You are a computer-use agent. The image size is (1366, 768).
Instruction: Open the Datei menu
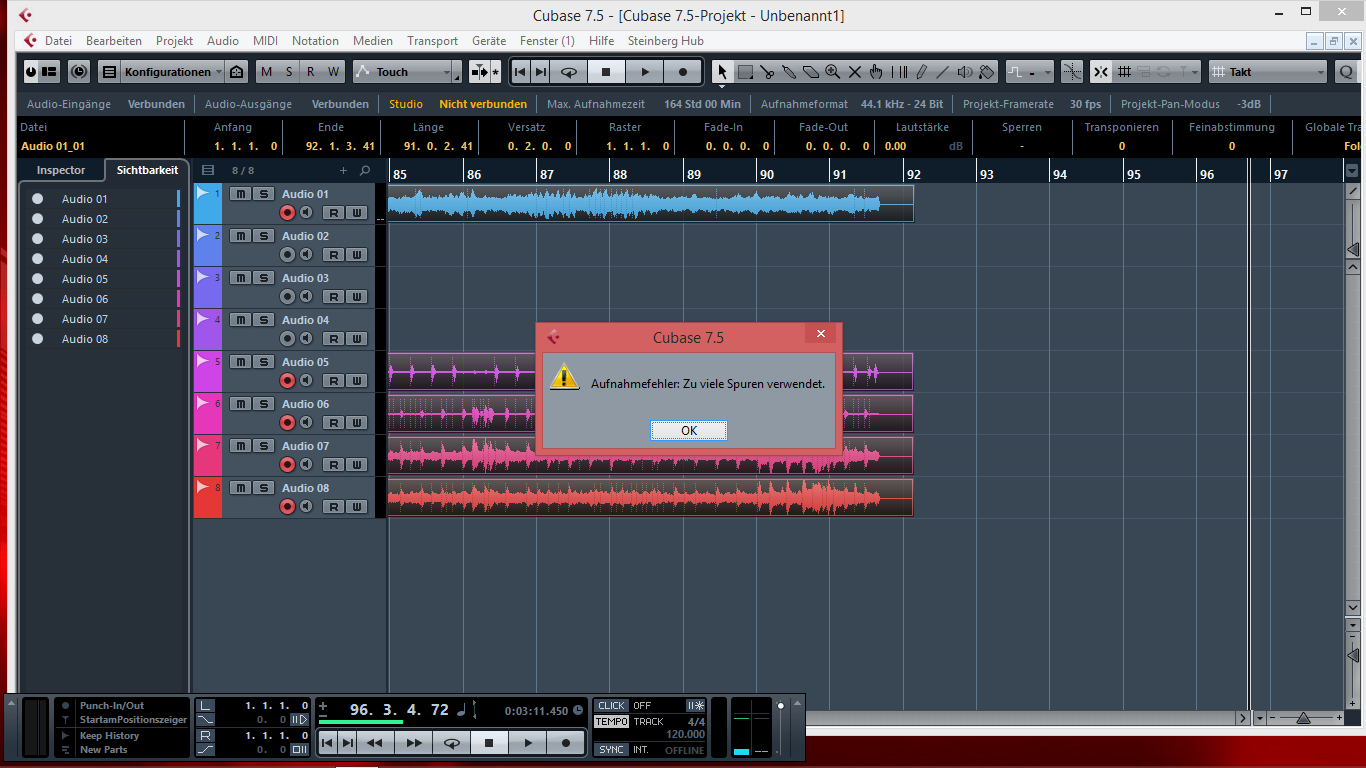[58, 41]
